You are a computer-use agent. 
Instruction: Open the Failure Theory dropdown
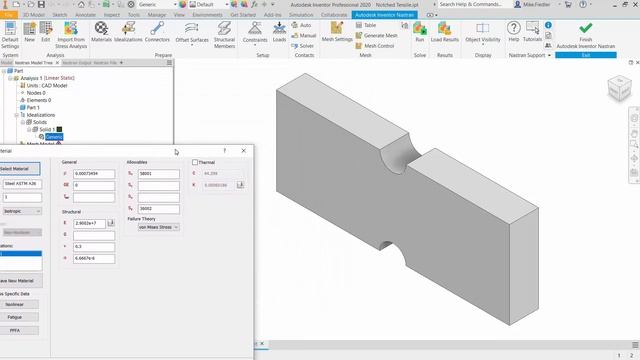pos(158,227)
